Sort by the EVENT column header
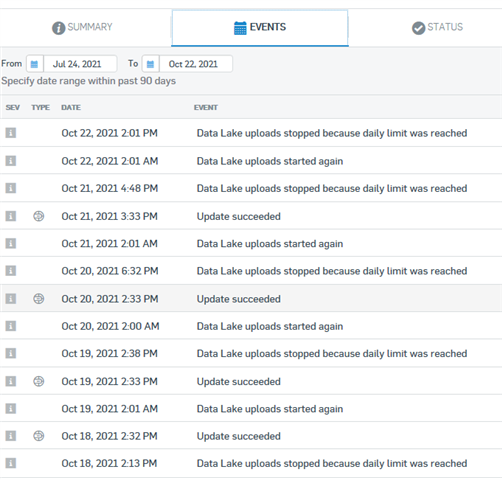The height and width of the screenshot is (480, 502). (206, 107)
